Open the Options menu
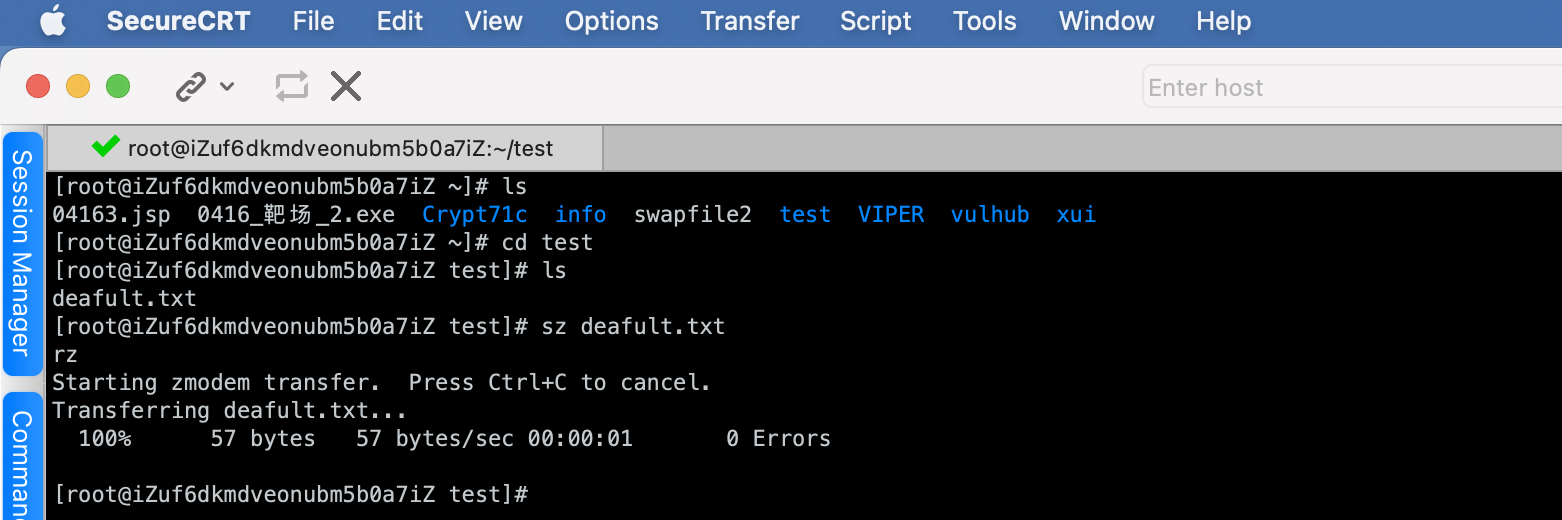The image size is (1562, 520). (x=611, y=21)
